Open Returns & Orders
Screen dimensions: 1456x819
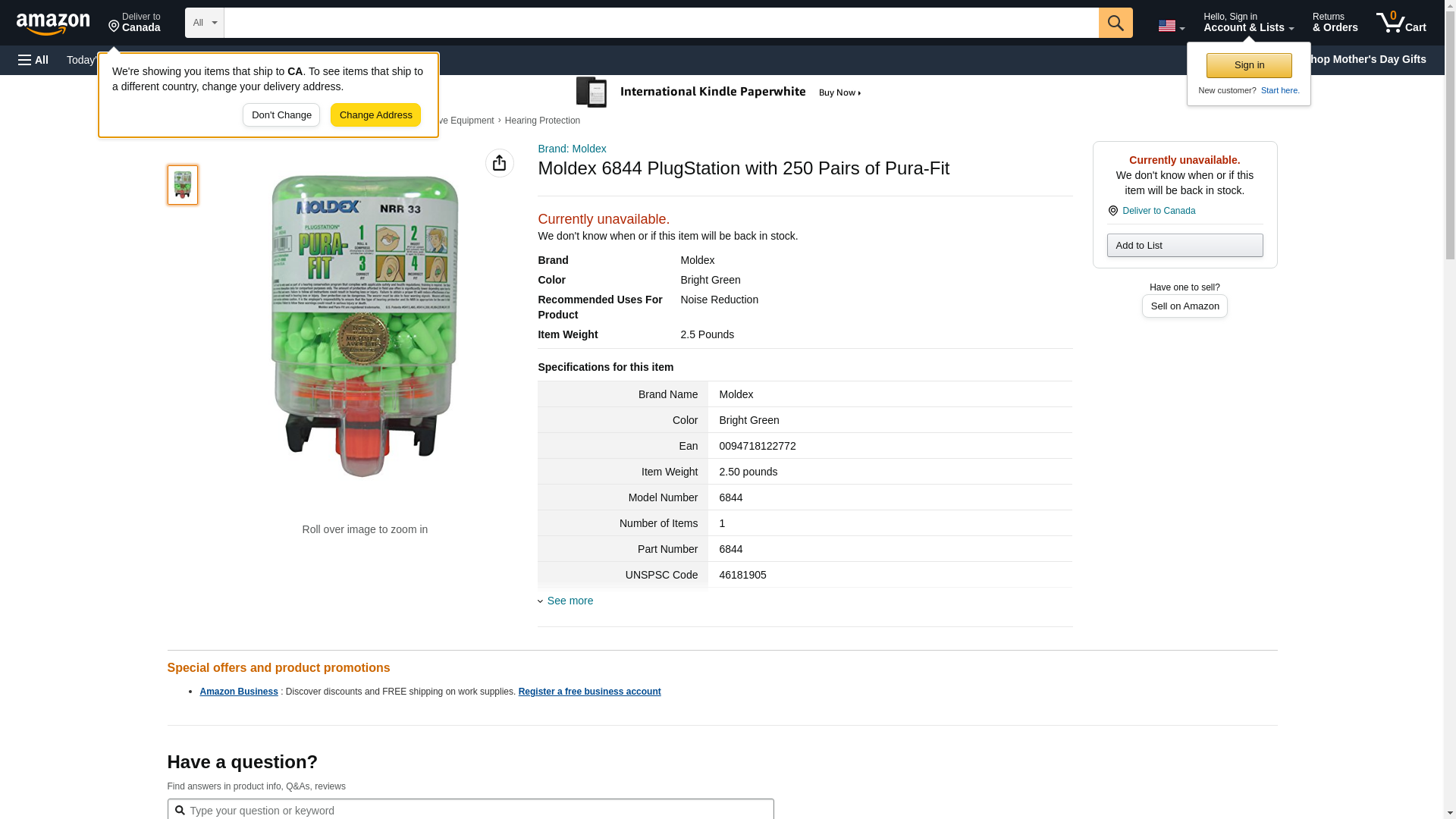1334,23
